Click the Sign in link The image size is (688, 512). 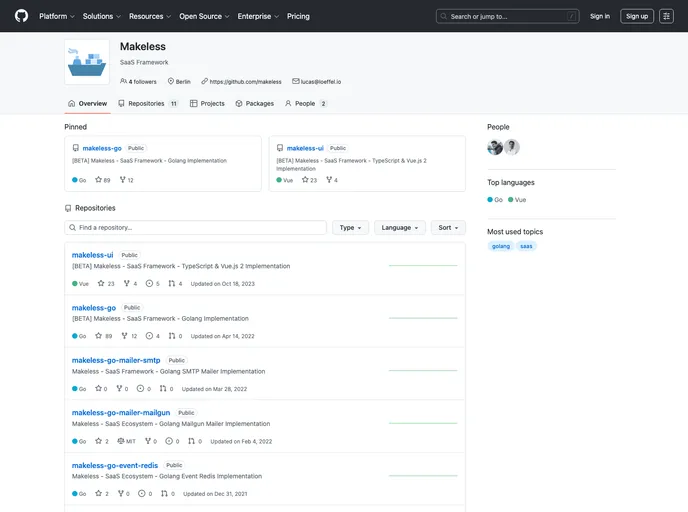point(599,16)
